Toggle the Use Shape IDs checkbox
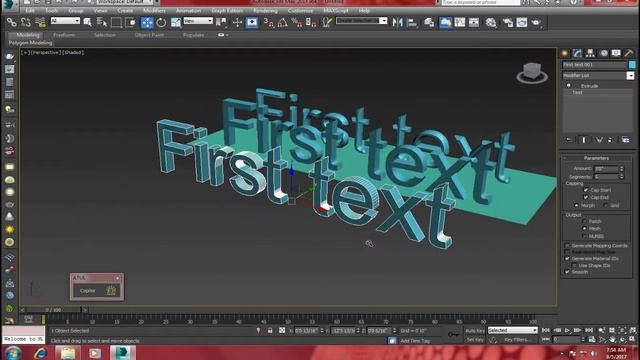Viewport: 640px width, 360px height. click(575, 265)
